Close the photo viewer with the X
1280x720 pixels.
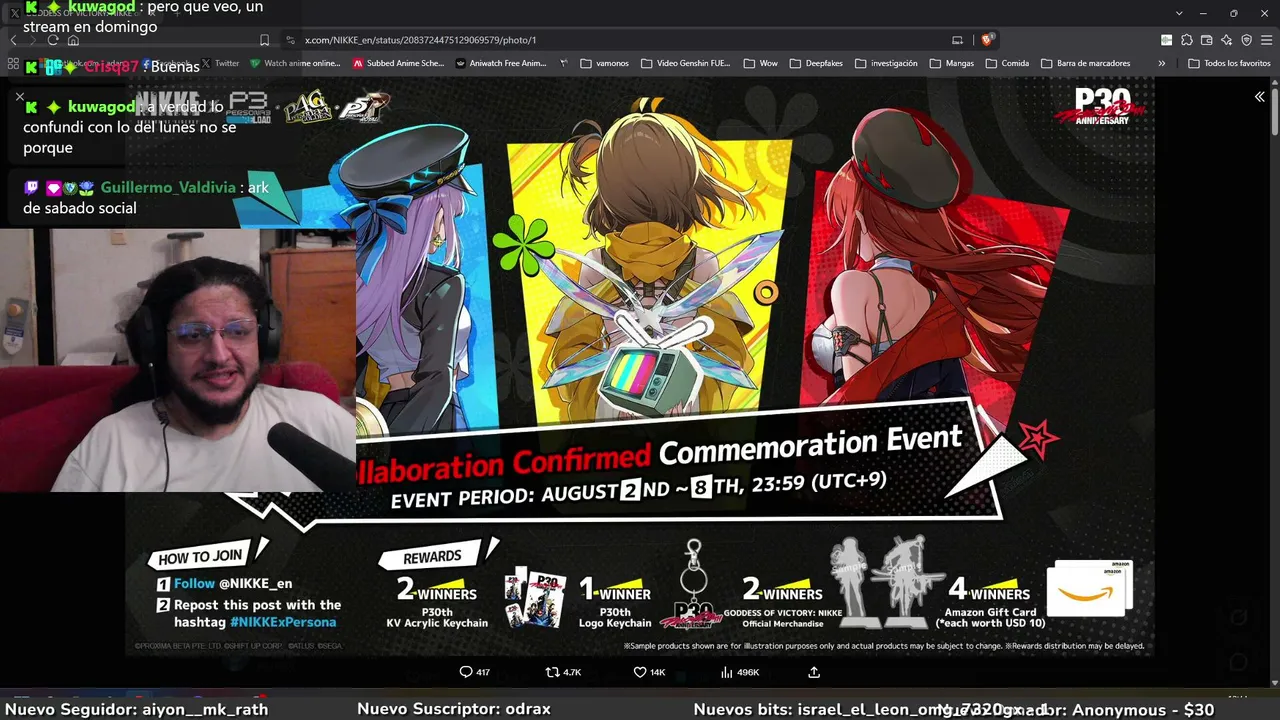tap(19, 97)
